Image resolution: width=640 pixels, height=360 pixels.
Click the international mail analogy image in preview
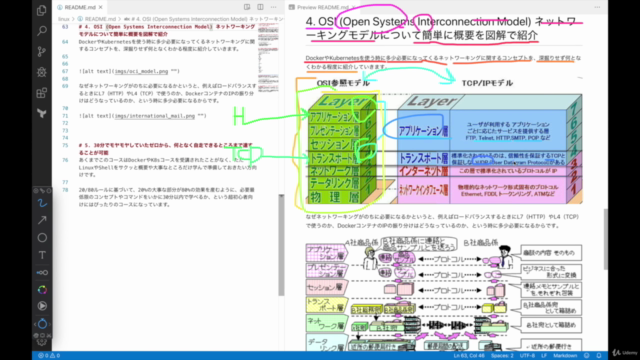coord(444,294)
